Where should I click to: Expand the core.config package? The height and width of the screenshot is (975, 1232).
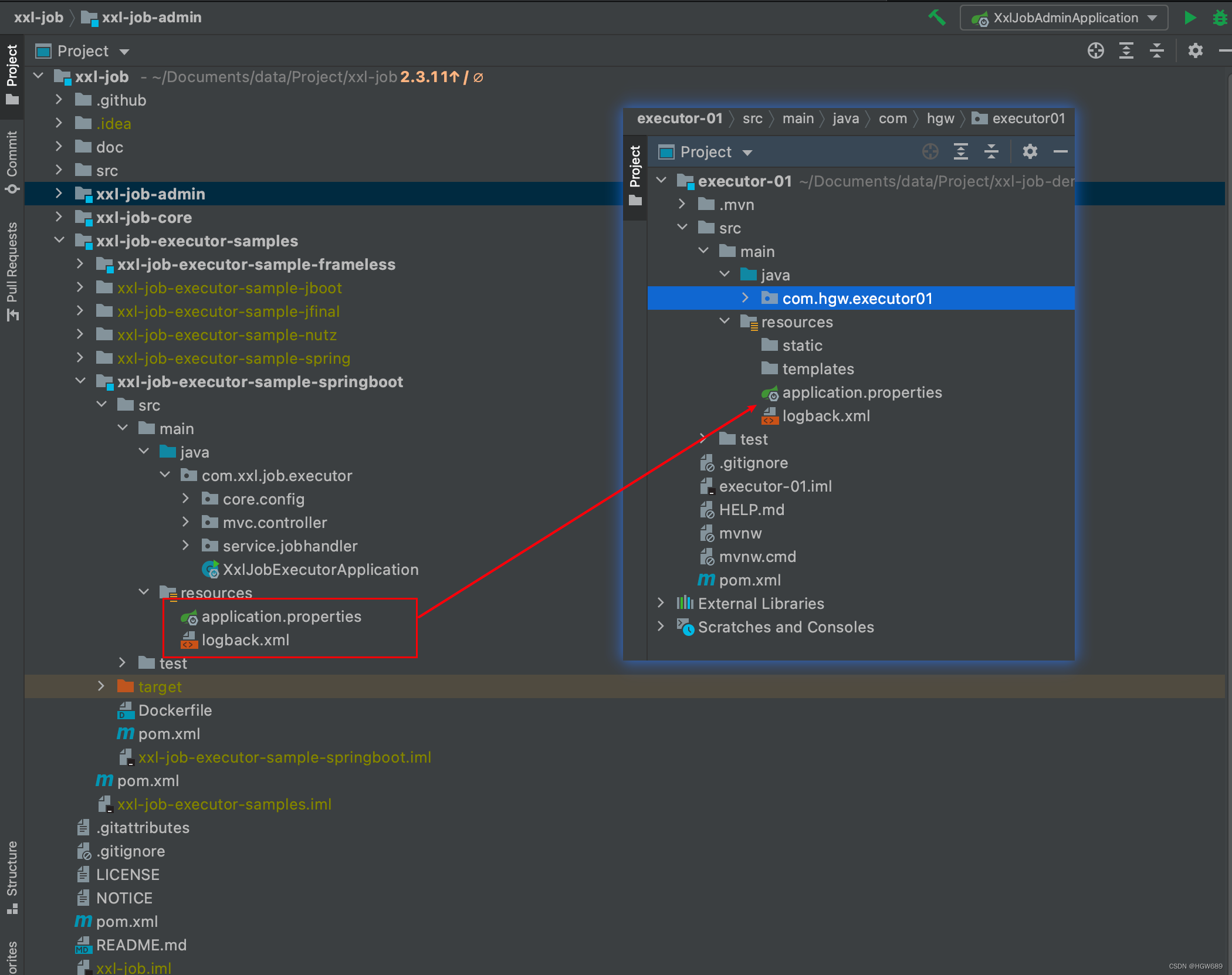pos(185,499)
